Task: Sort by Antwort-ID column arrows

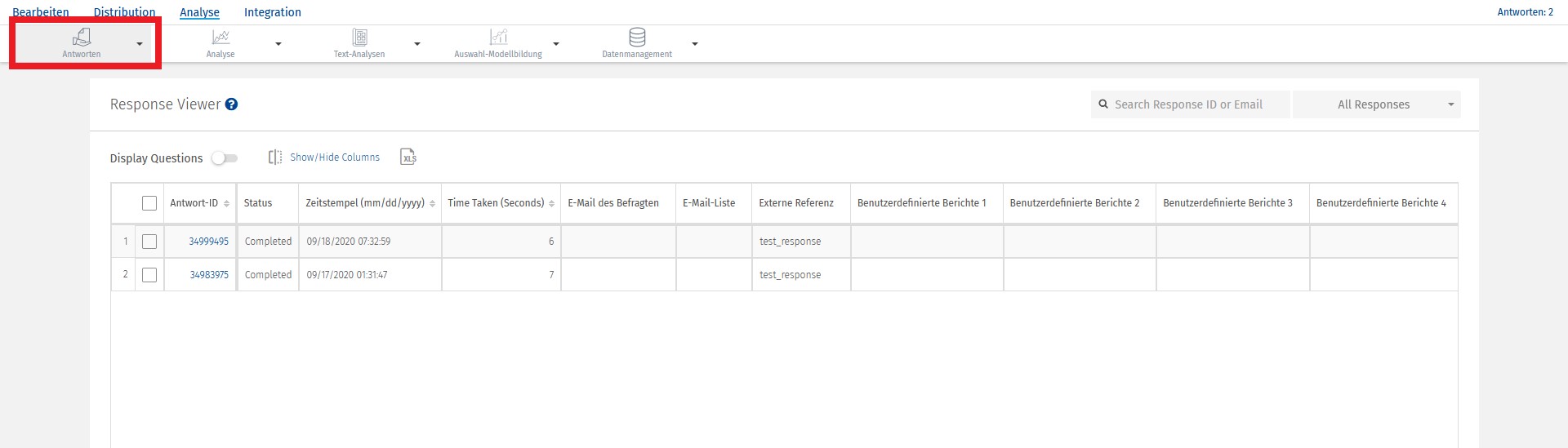Action: (x=226, y=203)
